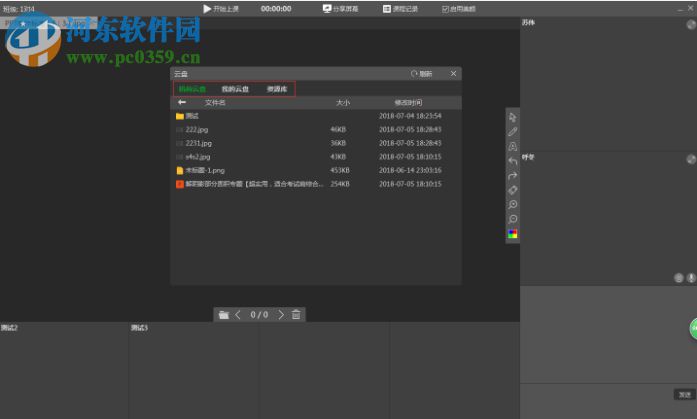This screenshot has width=697, height=419.
Task: Select the red-icon document sized 254KB
Action: coord(316,184)
